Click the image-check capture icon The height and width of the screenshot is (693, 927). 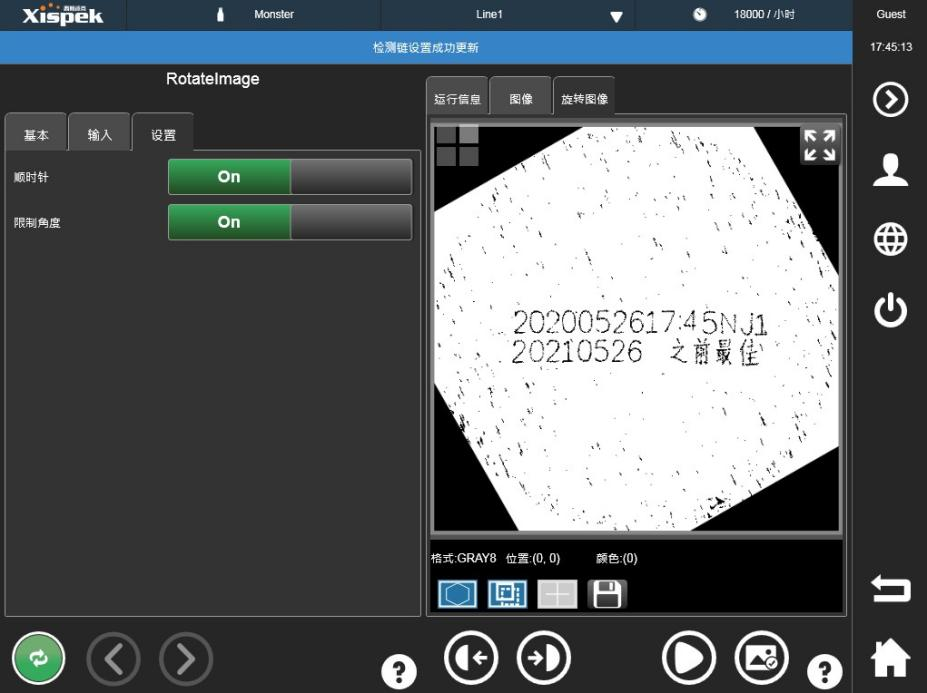pyautogui.click(x=761, y=658)
